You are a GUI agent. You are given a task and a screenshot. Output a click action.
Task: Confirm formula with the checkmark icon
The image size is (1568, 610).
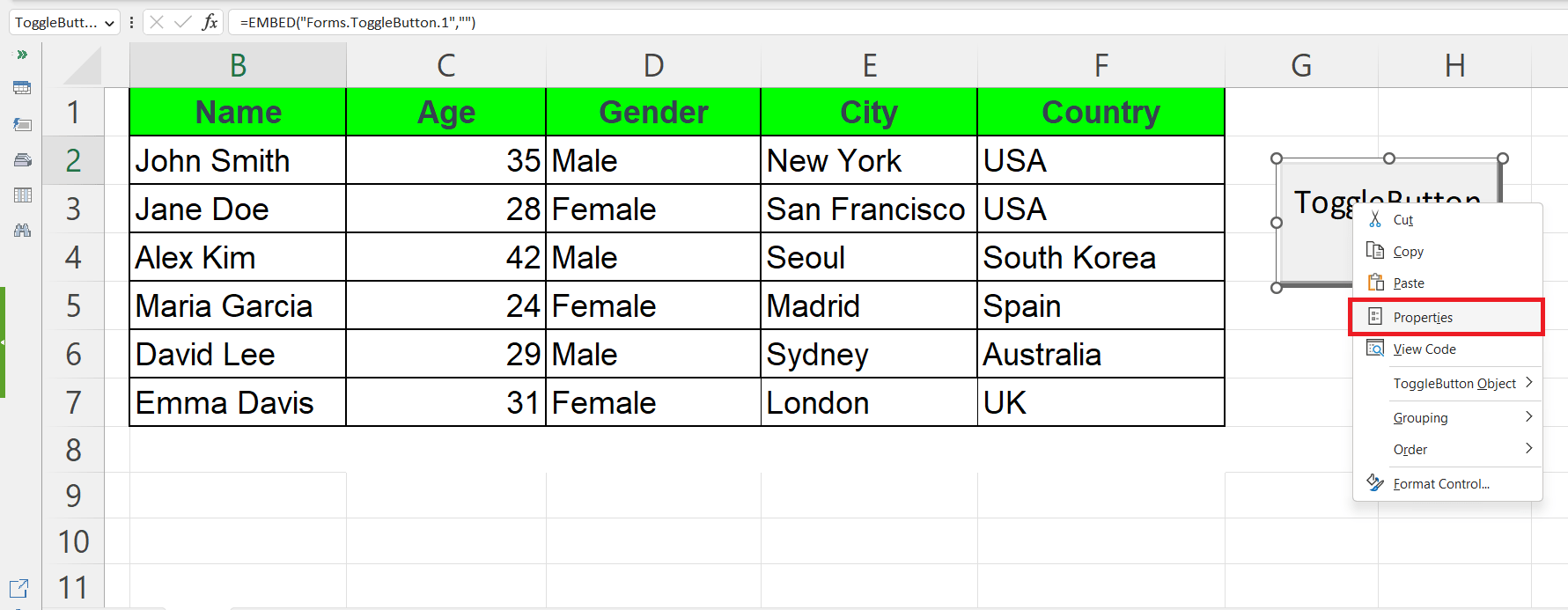tap(180, 22)
